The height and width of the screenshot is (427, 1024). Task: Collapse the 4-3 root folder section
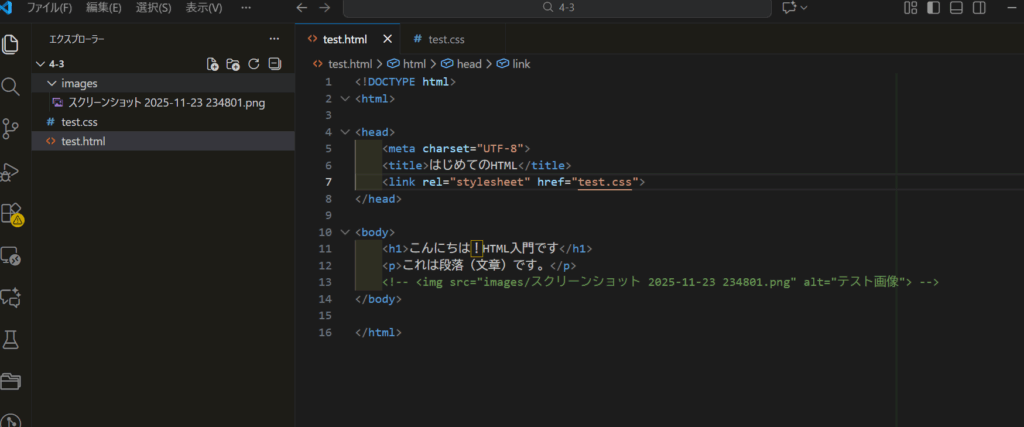(x=39, y=64)
